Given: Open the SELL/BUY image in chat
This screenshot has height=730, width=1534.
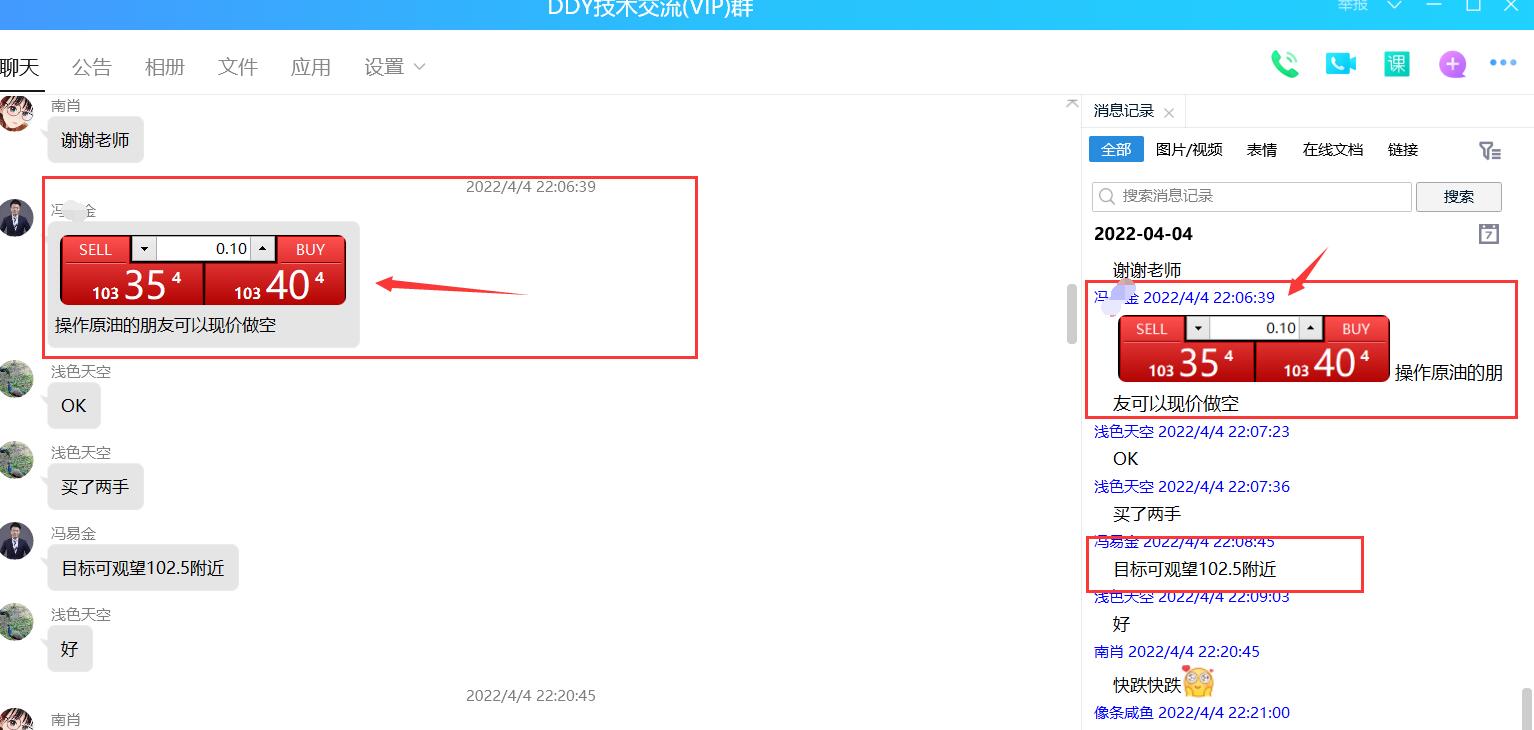Looking at the screenshot, I should coord(203,270).
